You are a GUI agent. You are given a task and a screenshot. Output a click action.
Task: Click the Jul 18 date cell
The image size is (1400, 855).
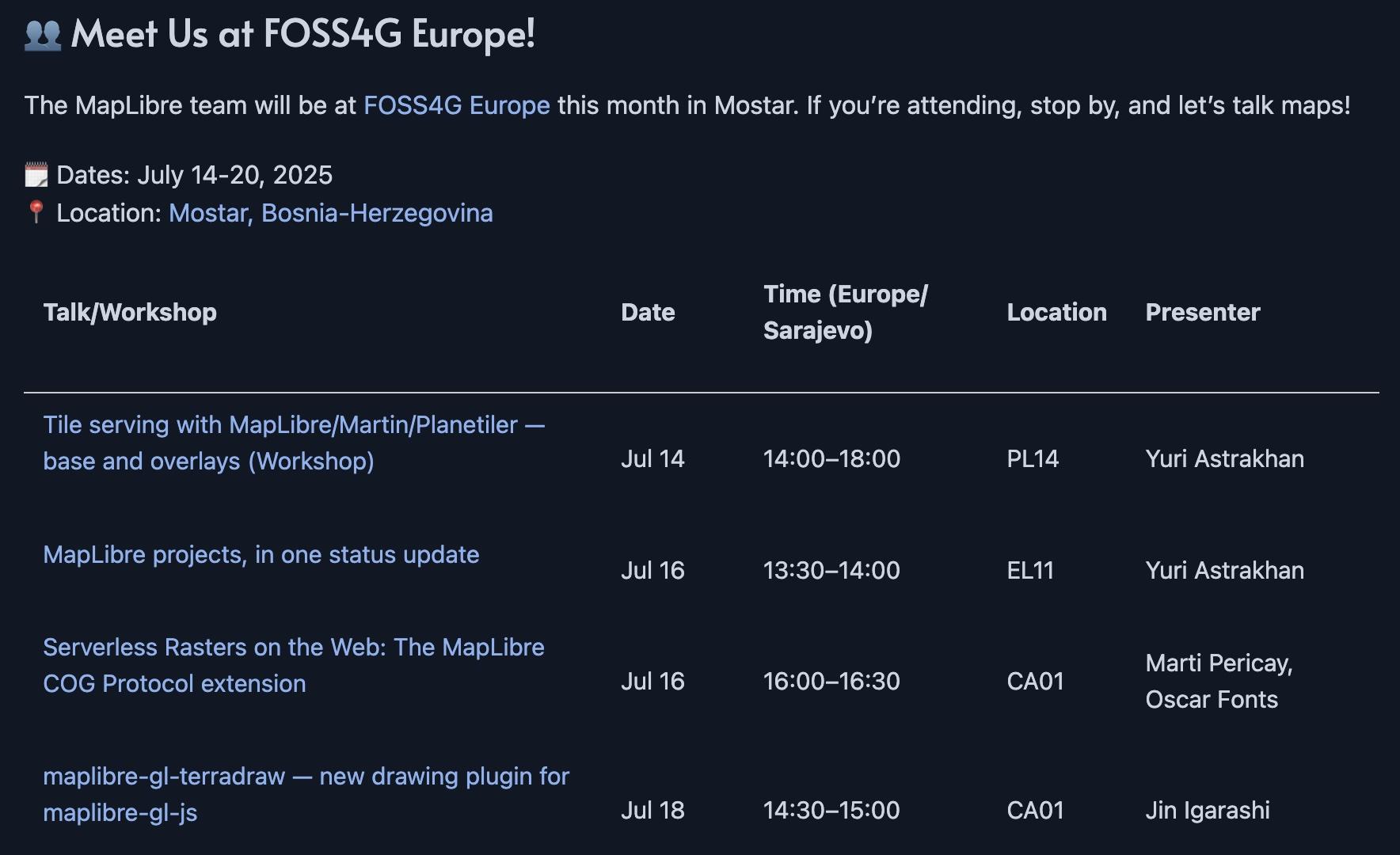(x=652, y=810)
